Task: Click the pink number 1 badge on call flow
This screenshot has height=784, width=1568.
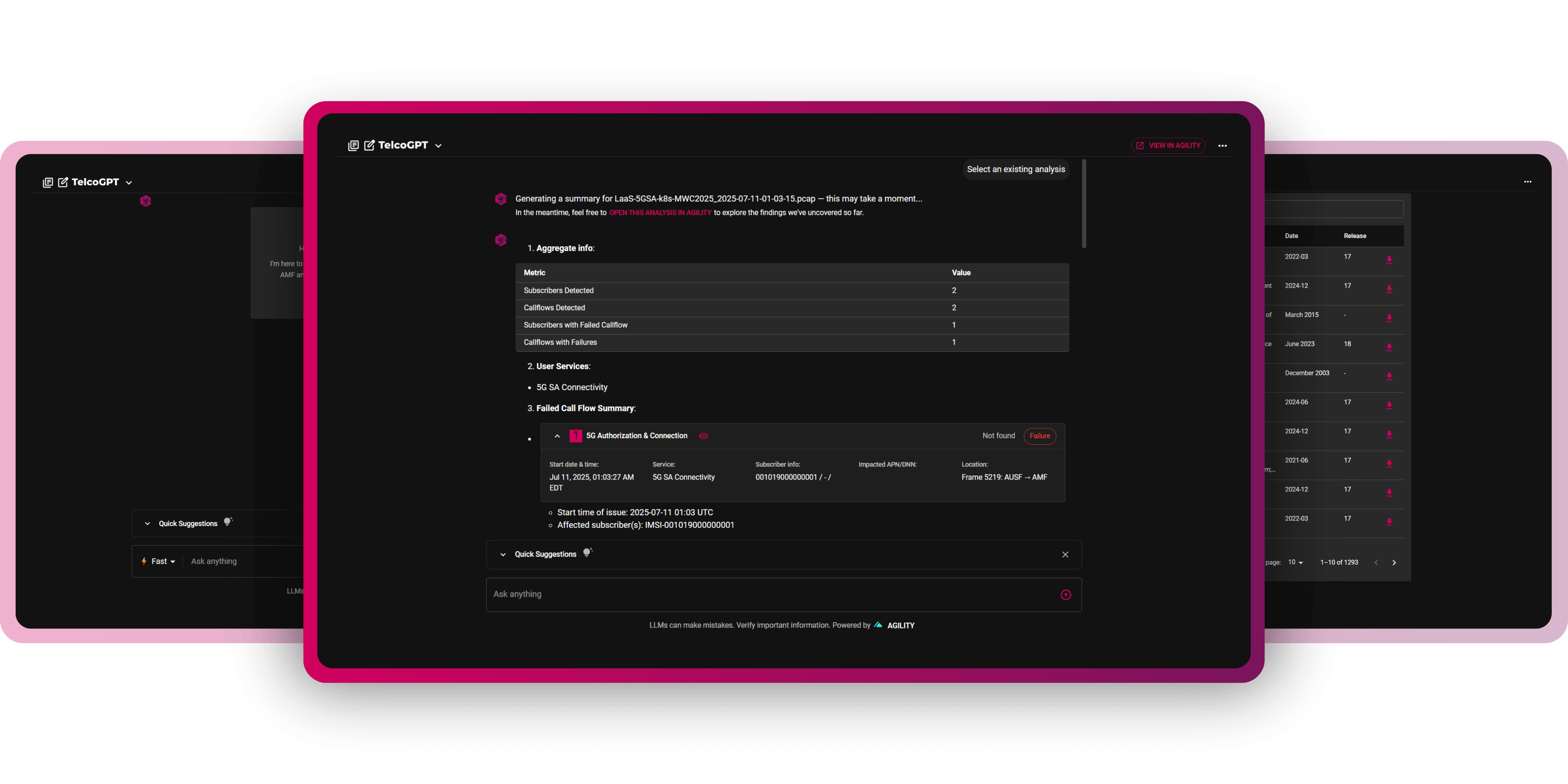Action: point(575,436)
